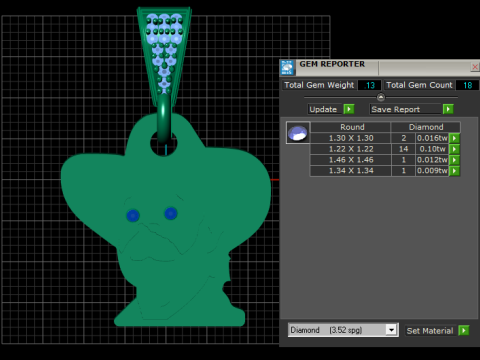The image size is (480, 360).
Task: Click the Total Gem Weight value field
Action: pyautogui.click(x=369, y=85)
